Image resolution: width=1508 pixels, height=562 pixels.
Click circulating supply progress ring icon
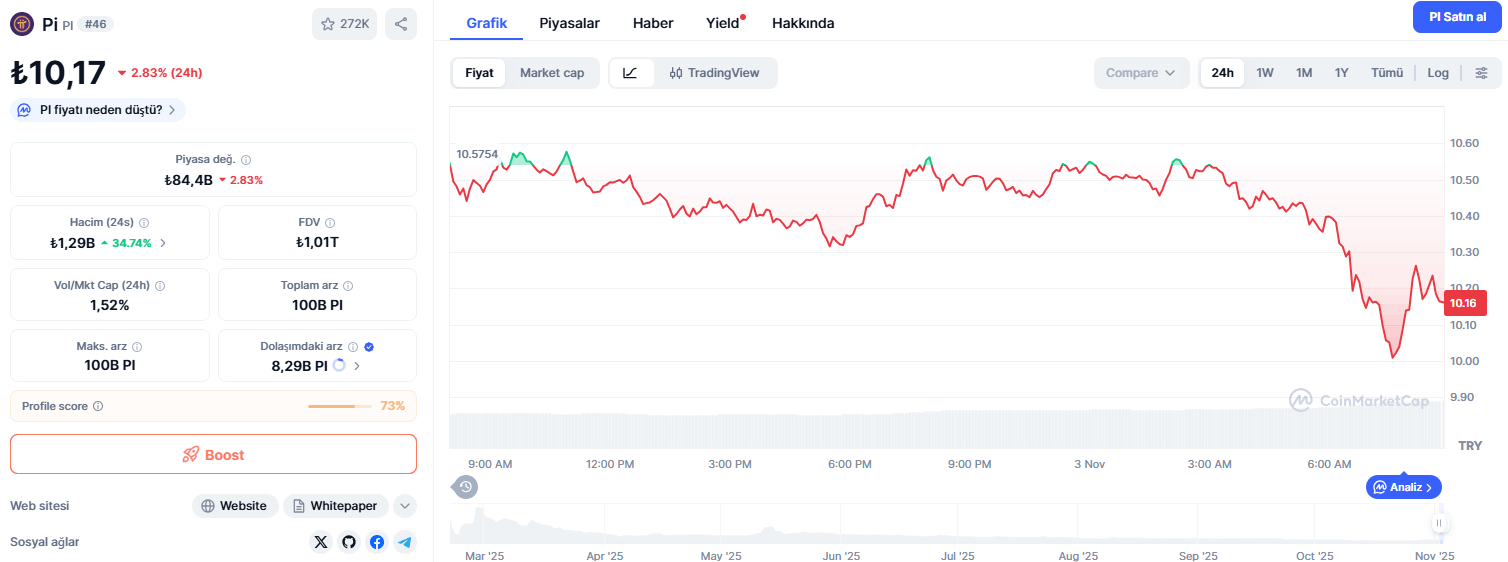coord(339,366)
